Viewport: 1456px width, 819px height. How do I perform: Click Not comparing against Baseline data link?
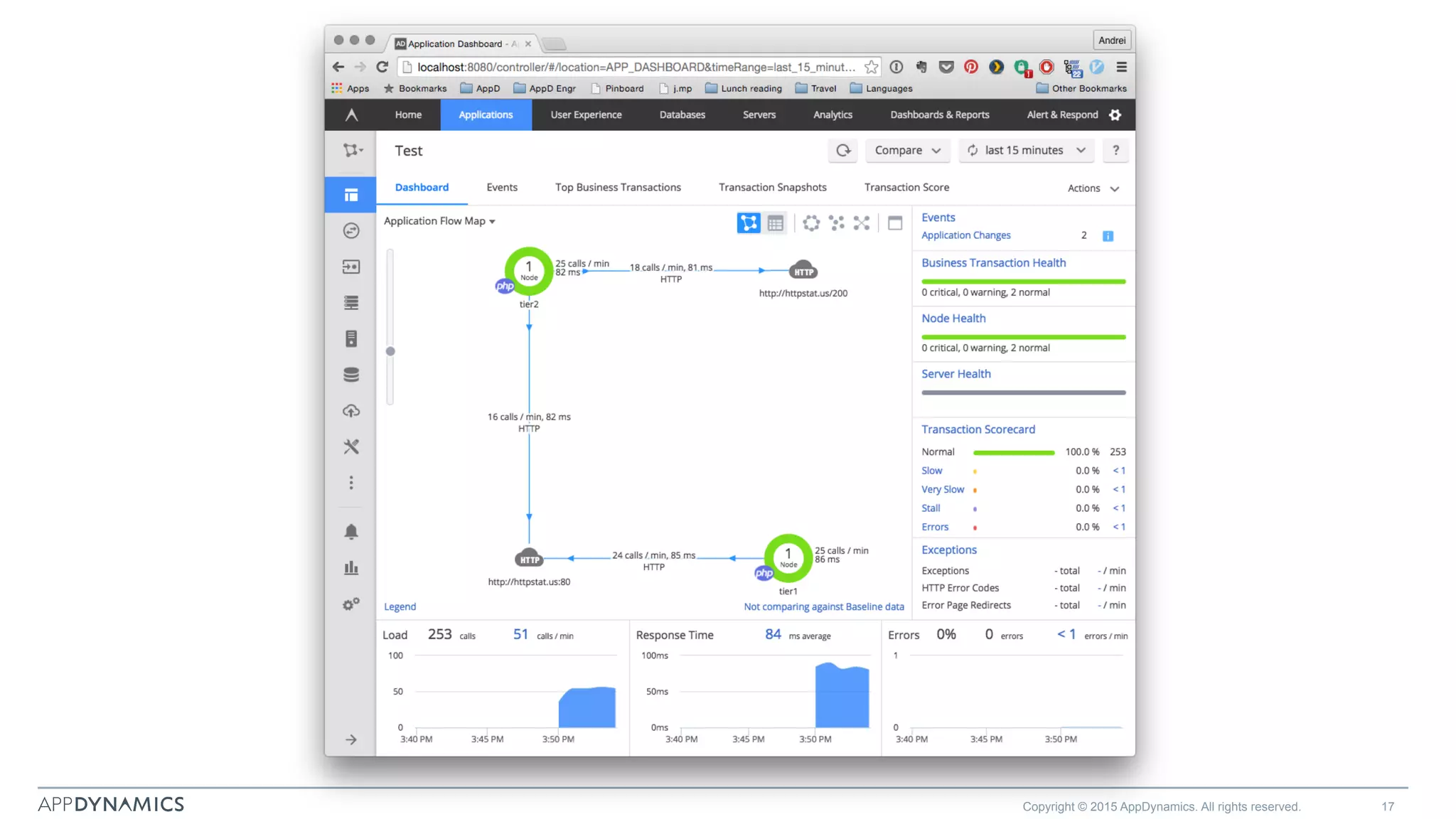[824, 606]
